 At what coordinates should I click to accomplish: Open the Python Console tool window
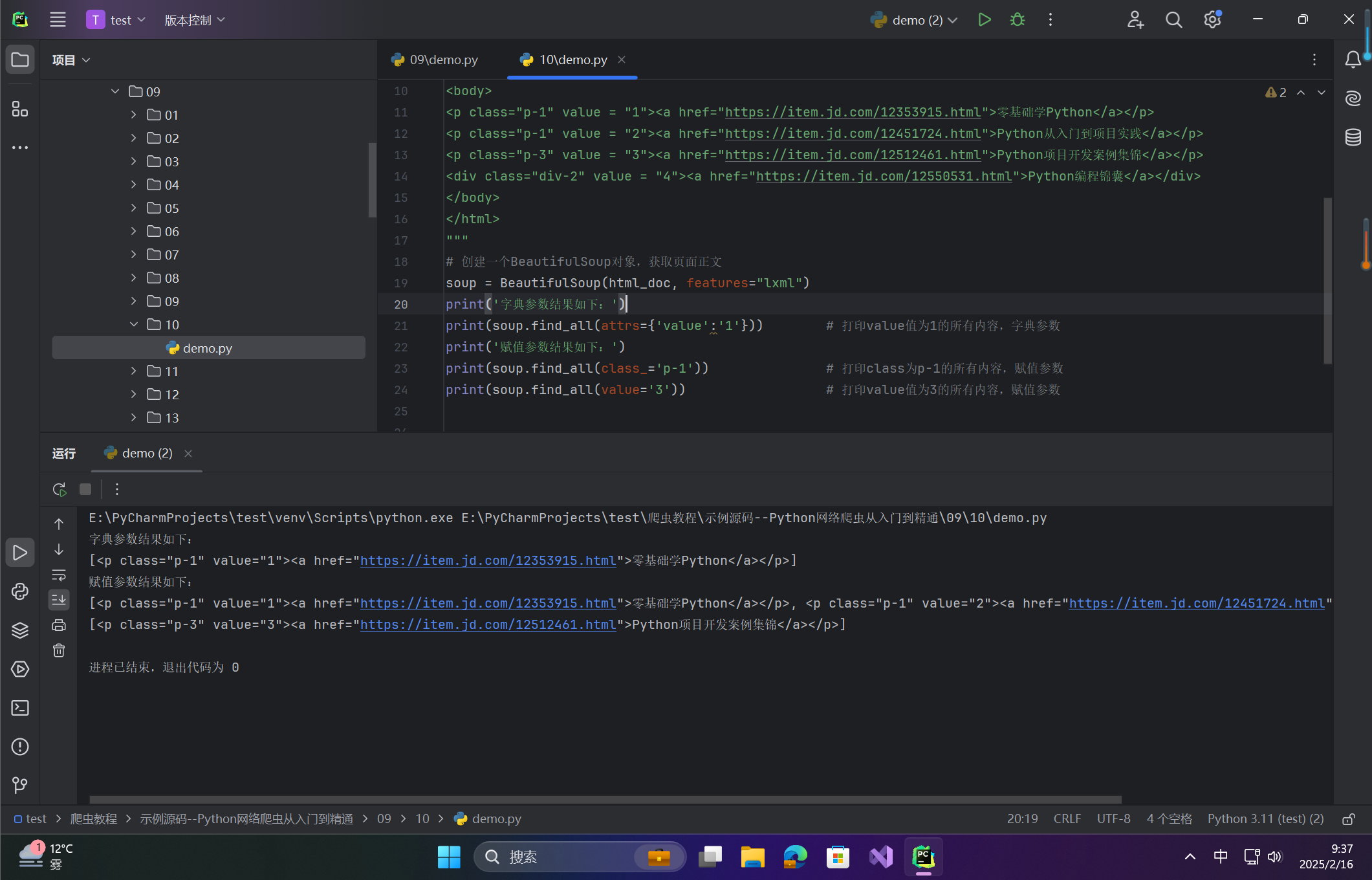[20, 591]
